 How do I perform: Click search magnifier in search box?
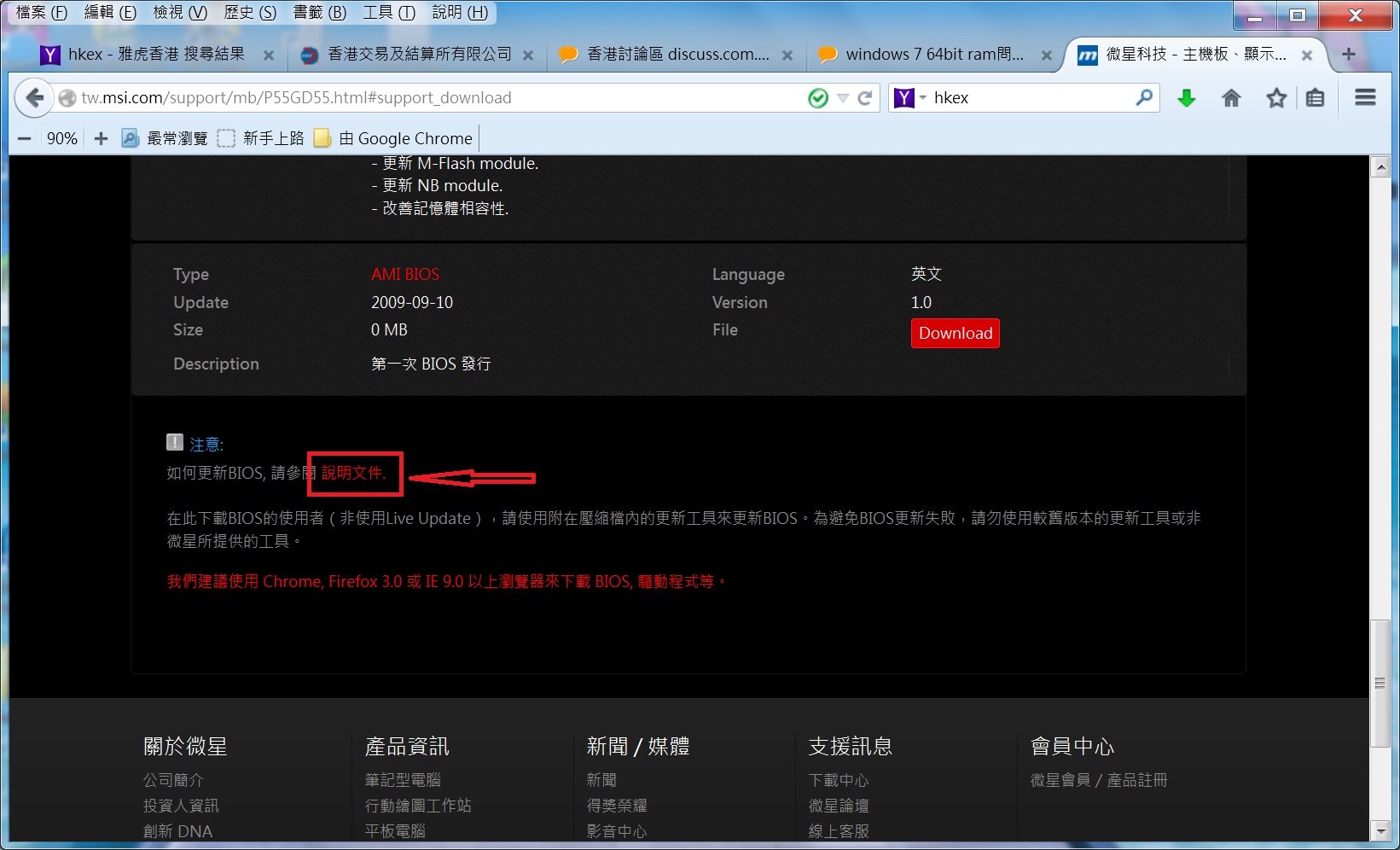tap(1144, 97)
